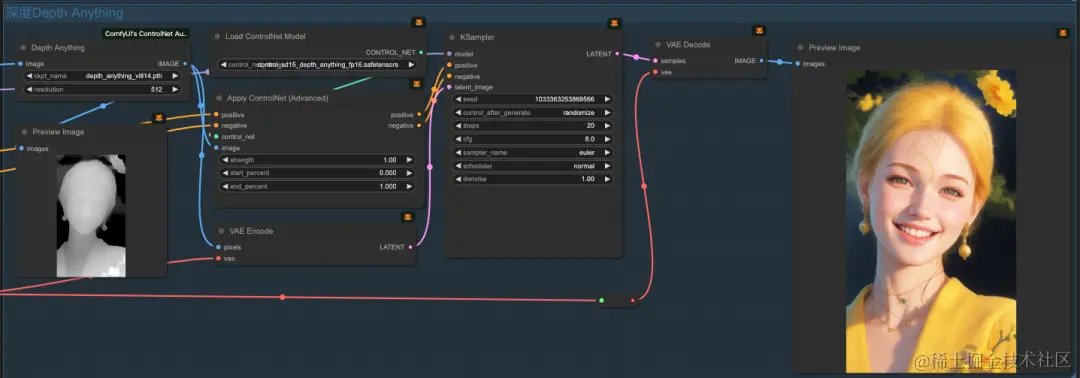
Task: Click the red output dot on the reroute node
Action: pos(633,300)
